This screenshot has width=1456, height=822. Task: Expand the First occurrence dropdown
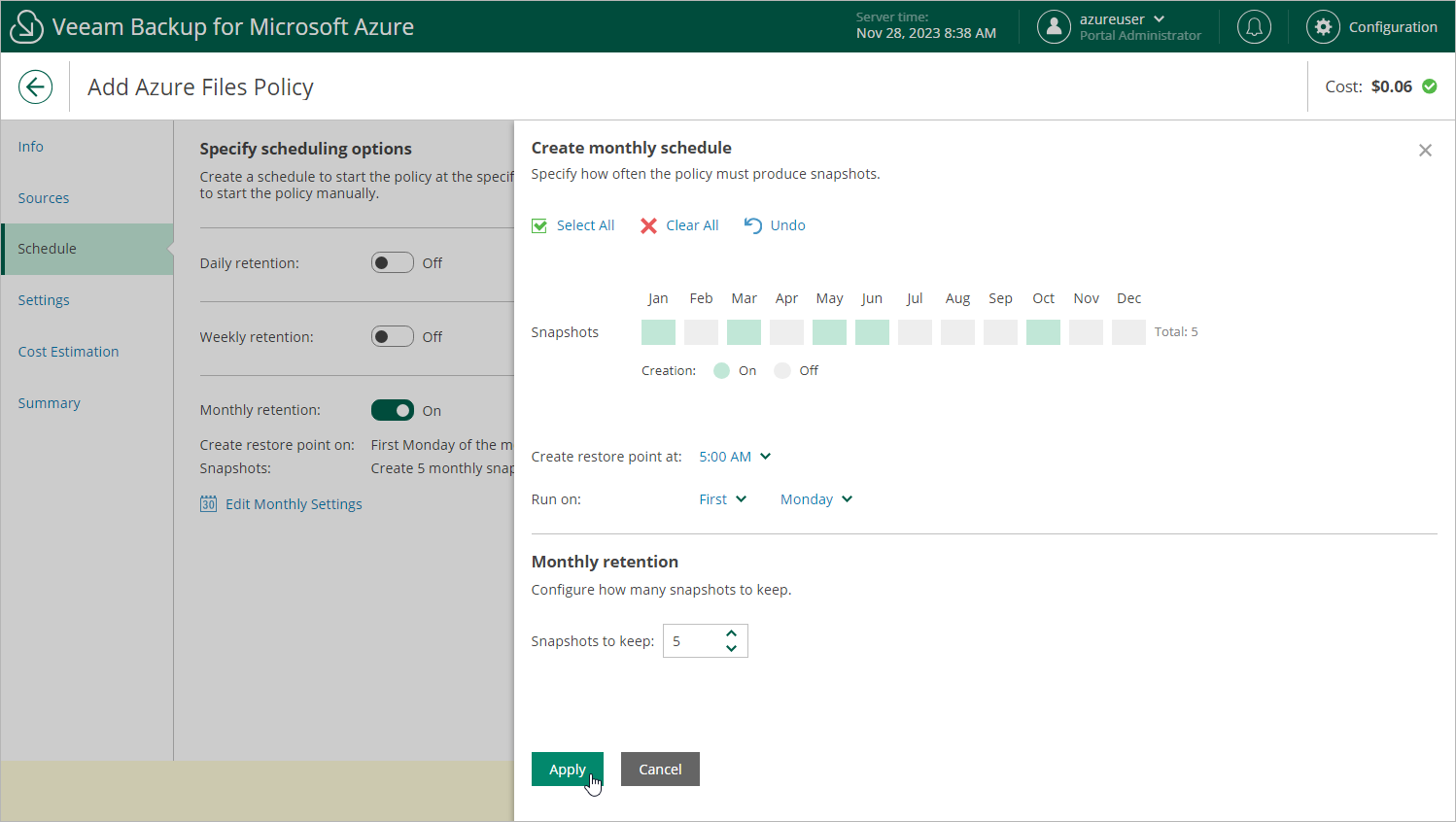[x=722, y=499]
